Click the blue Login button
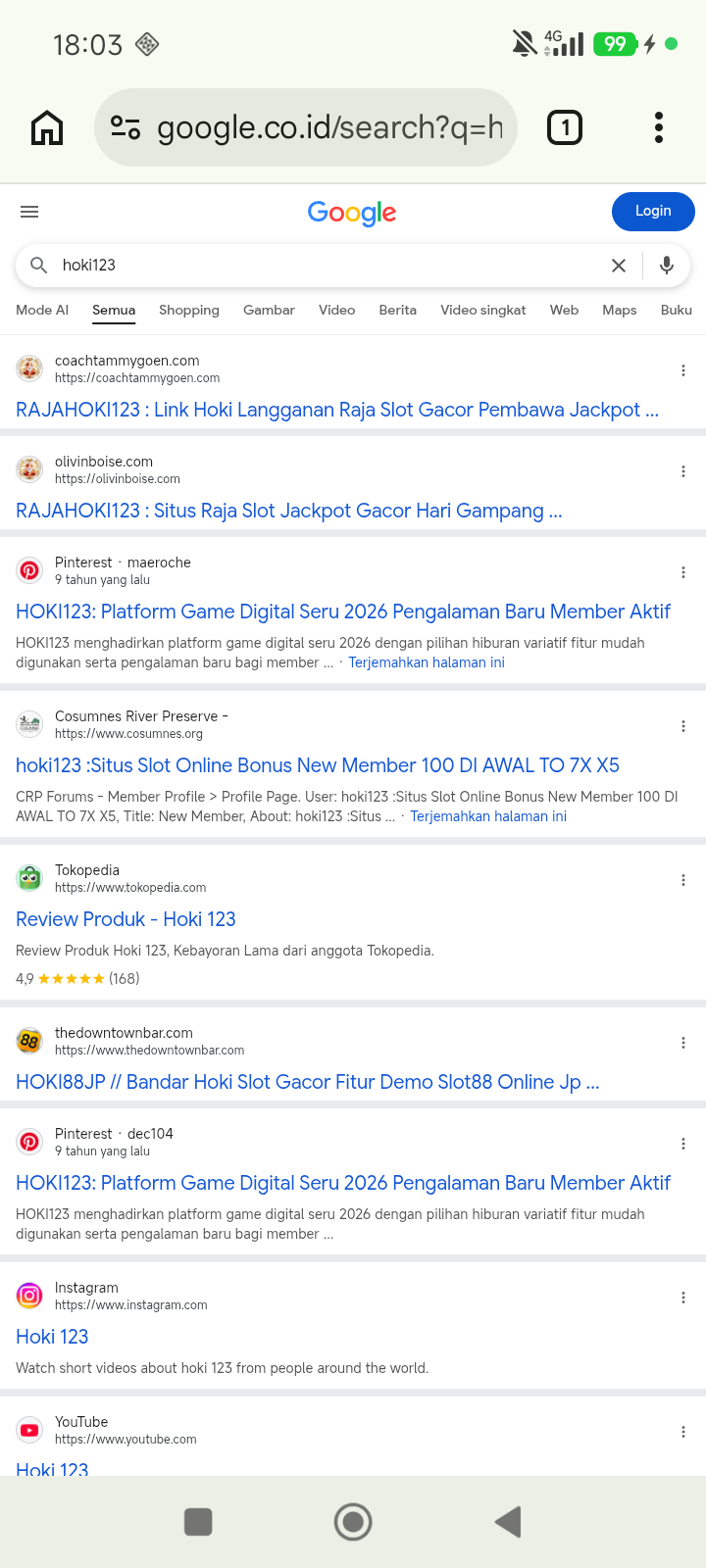706x1568 pixels. click(653, 212)
